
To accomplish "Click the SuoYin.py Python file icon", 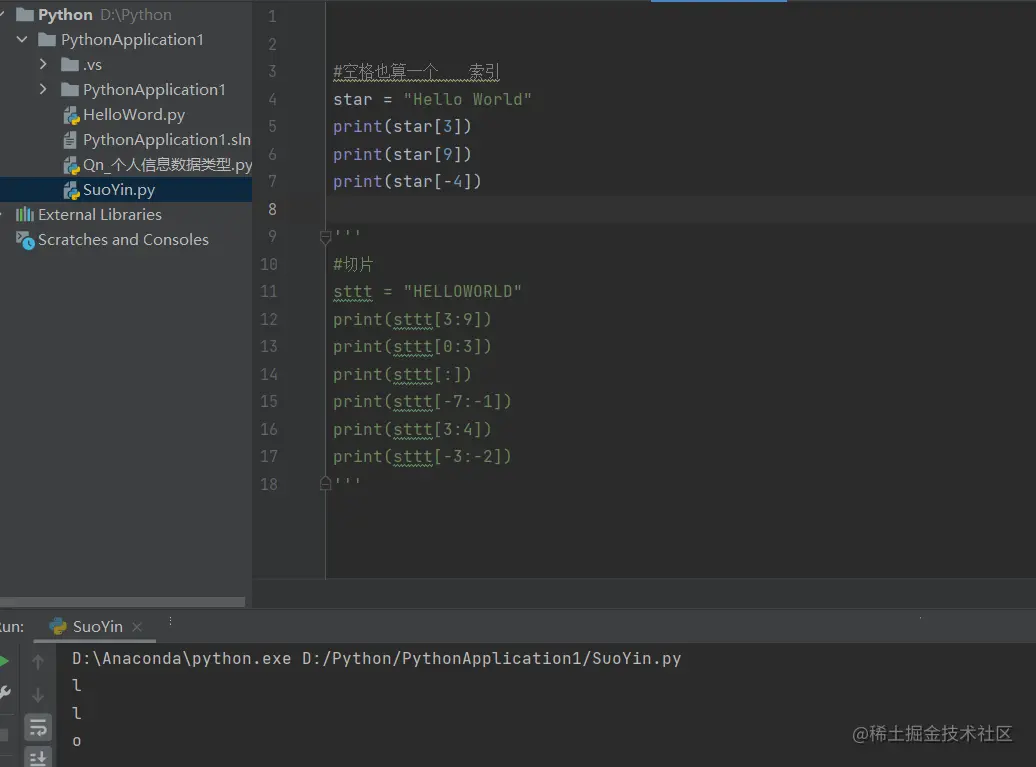I will point(71,191).
